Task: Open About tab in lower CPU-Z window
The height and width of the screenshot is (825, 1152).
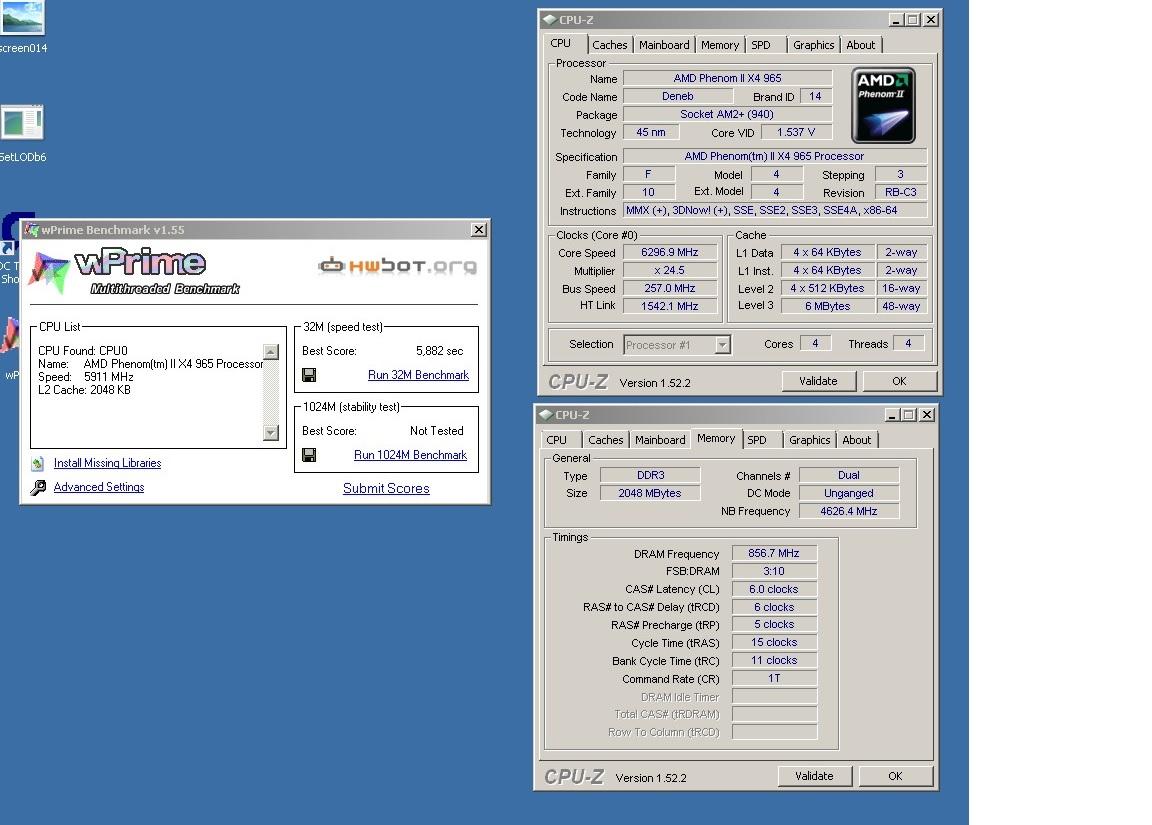Action: 857,440
